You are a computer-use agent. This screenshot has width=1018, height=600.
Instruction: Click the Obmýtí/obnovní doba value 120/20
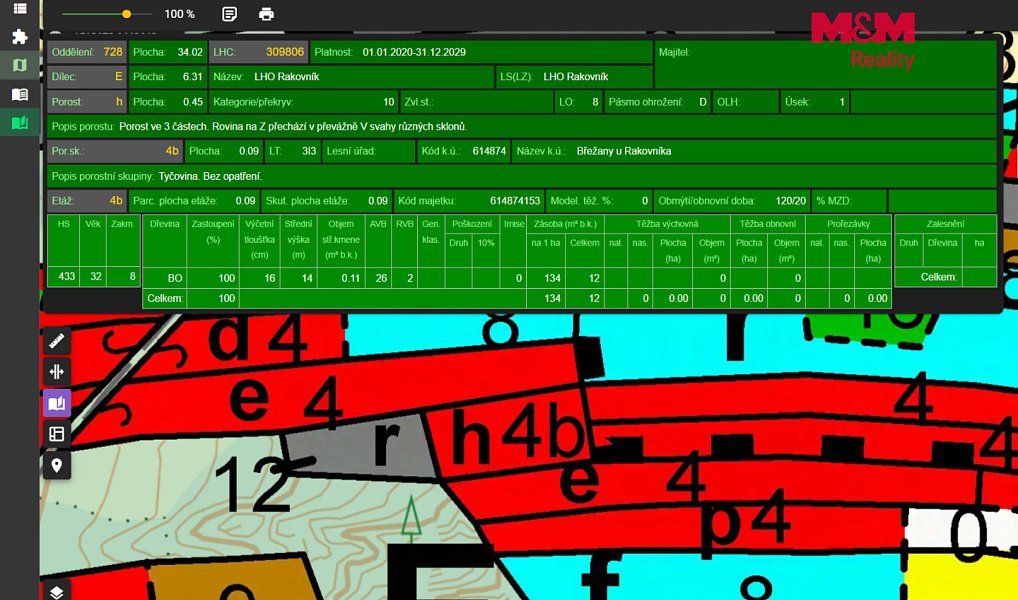point(791,201)
